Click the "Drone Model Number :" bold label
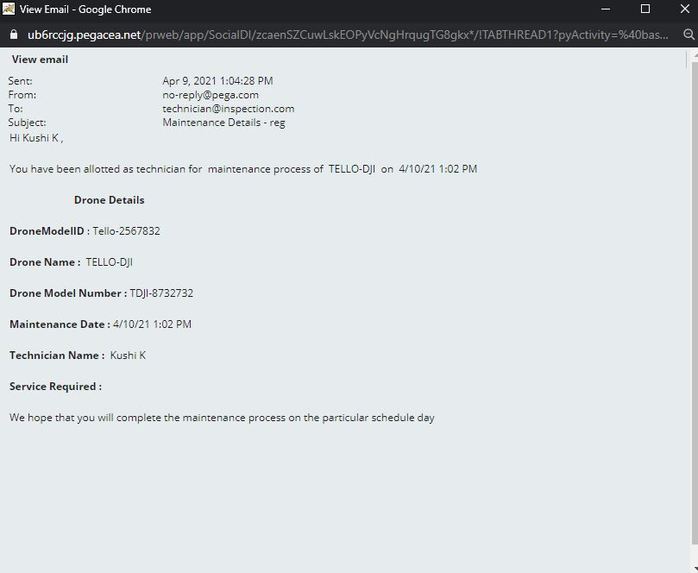The height and width of the screenshot is (573, 698). pyautogui.click(x=68, y=293)
